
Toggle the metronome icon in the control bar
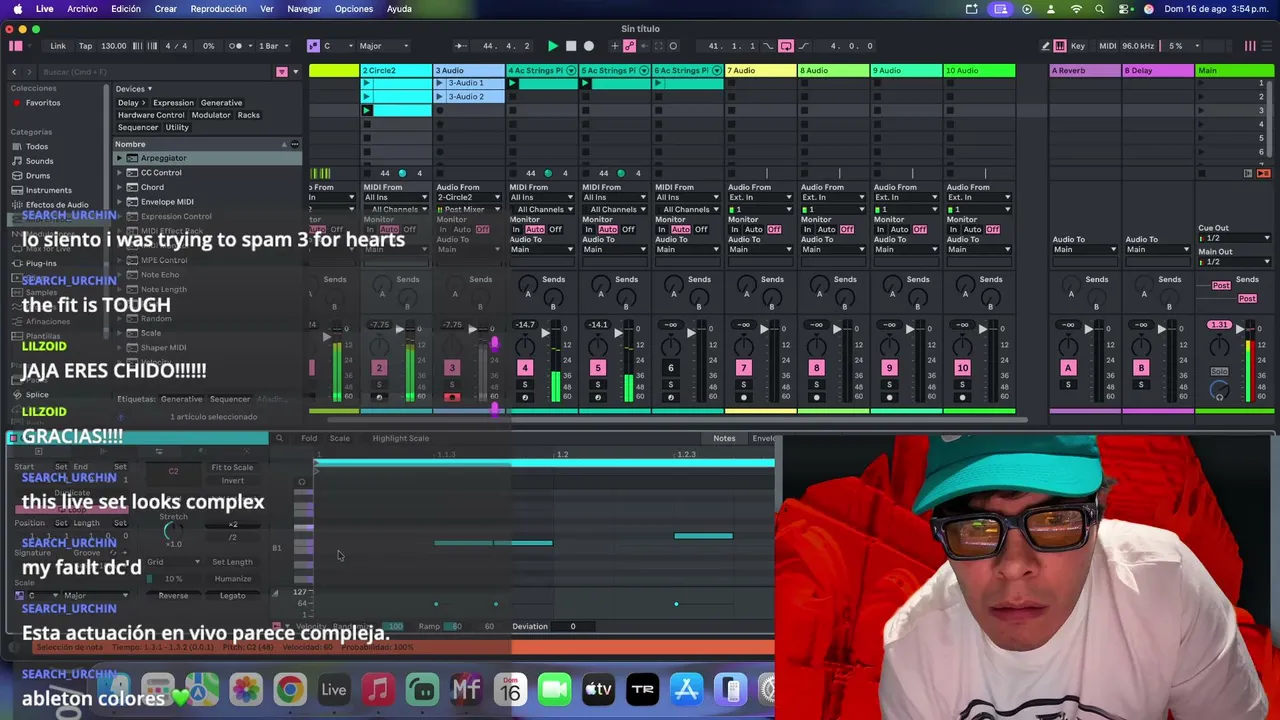236,46
